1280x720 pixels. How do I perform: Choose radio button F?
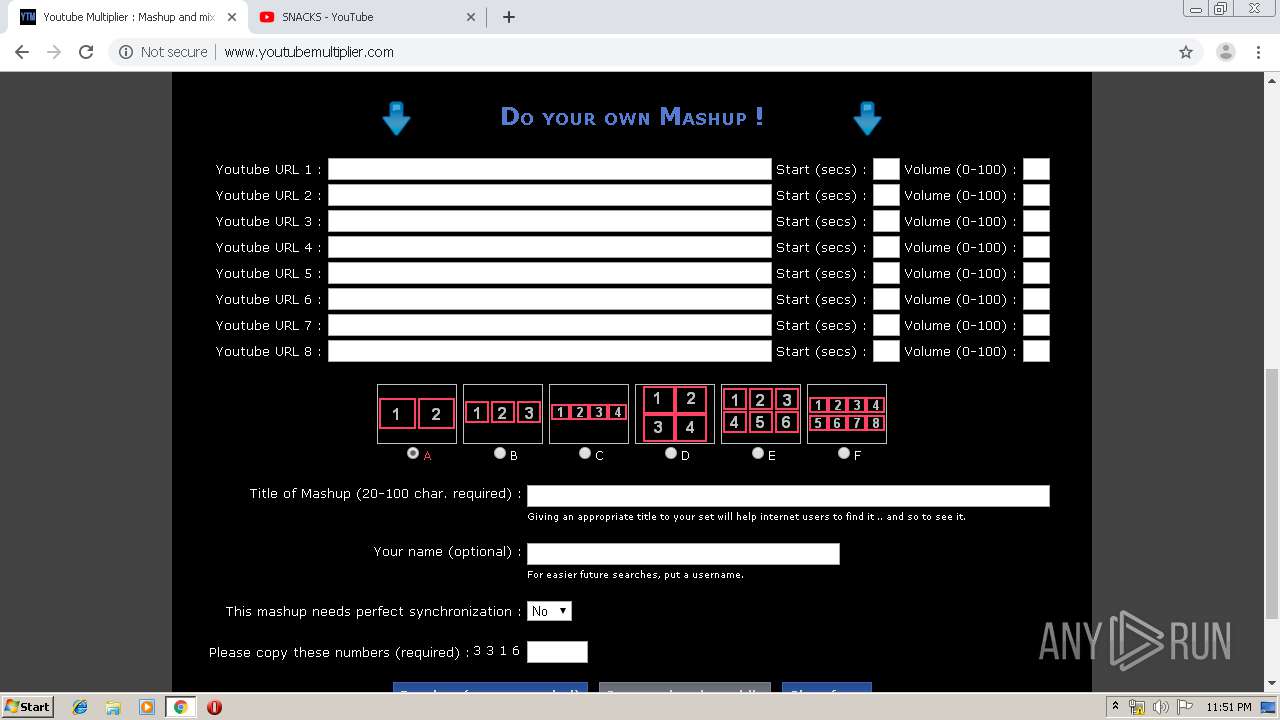[844, 453]
